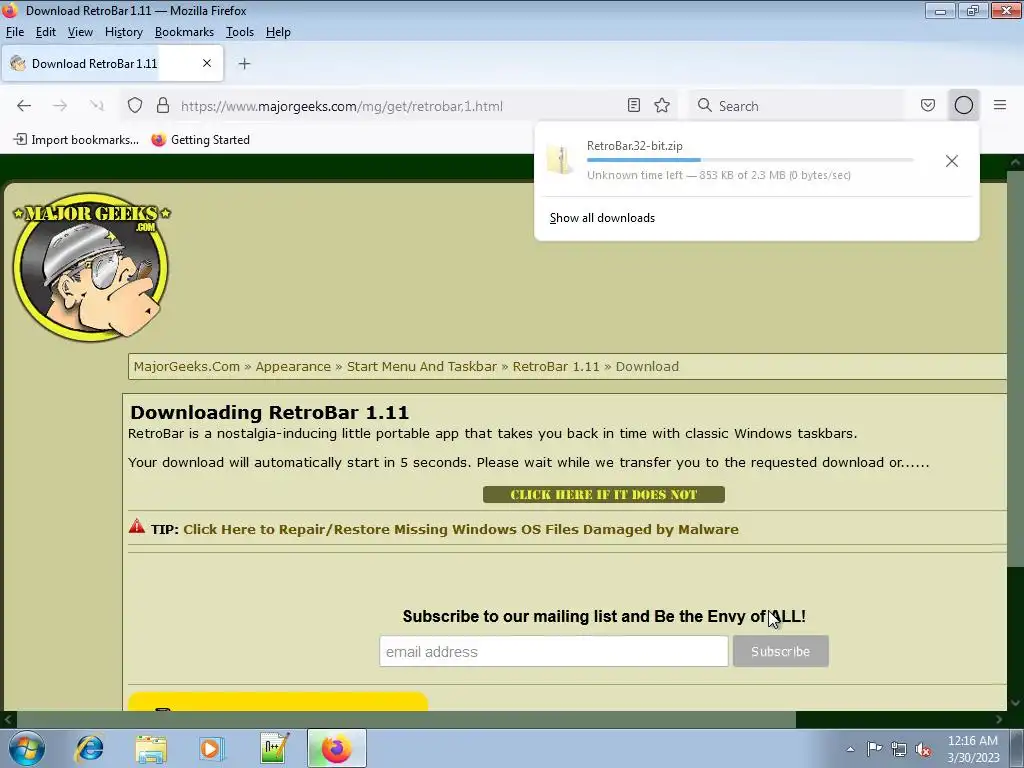Click Show all downloads
Image resolution: width=1024 pixels, height=768 pixels.
tap(602, 218)
